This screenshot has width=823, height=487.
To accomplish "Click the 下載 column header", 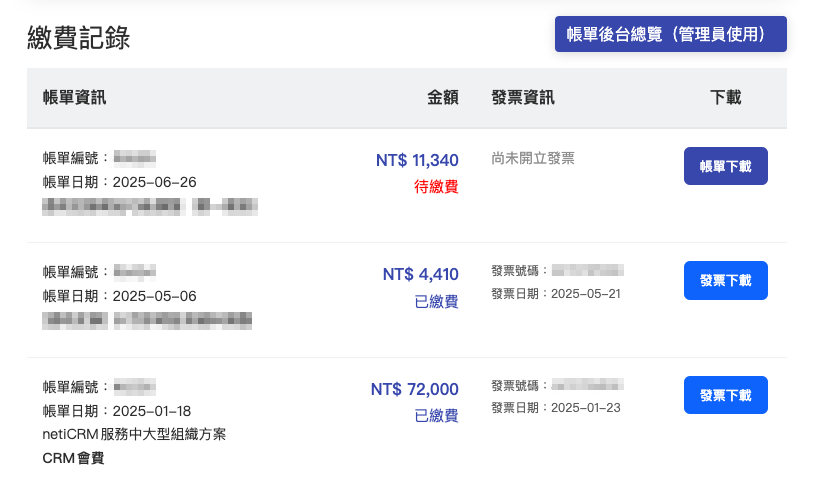I will [x=725, y=98].
